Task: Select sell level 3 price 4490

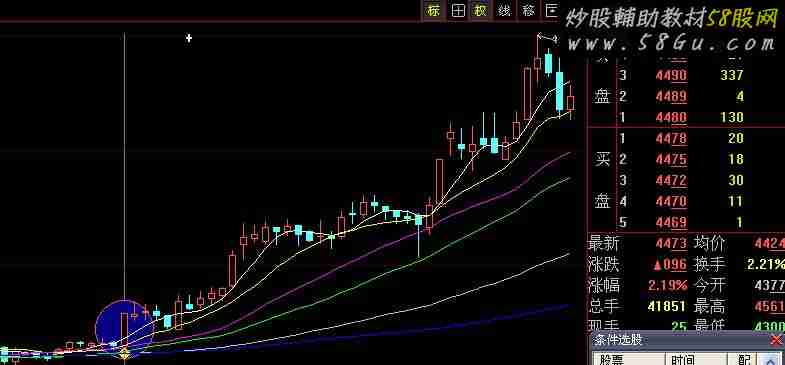Action: (x=670, y=76)
